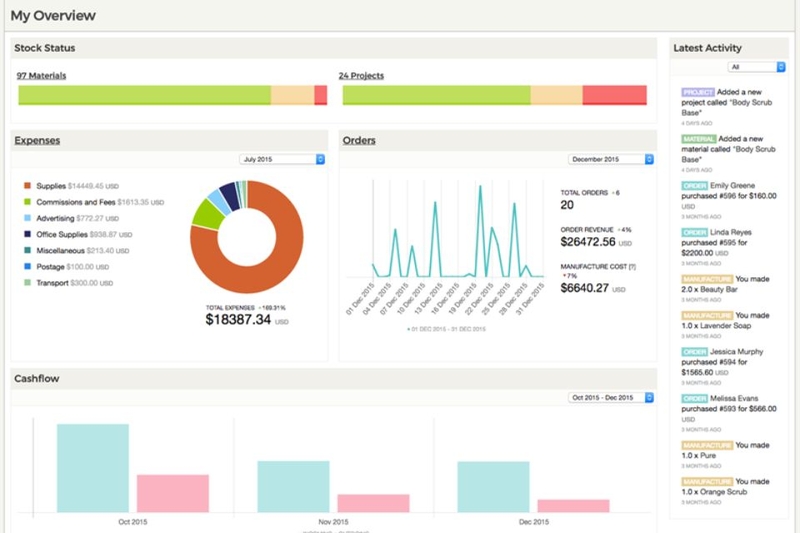Click the Stock Status heading
Screen dimensions: 800x533
45,48
